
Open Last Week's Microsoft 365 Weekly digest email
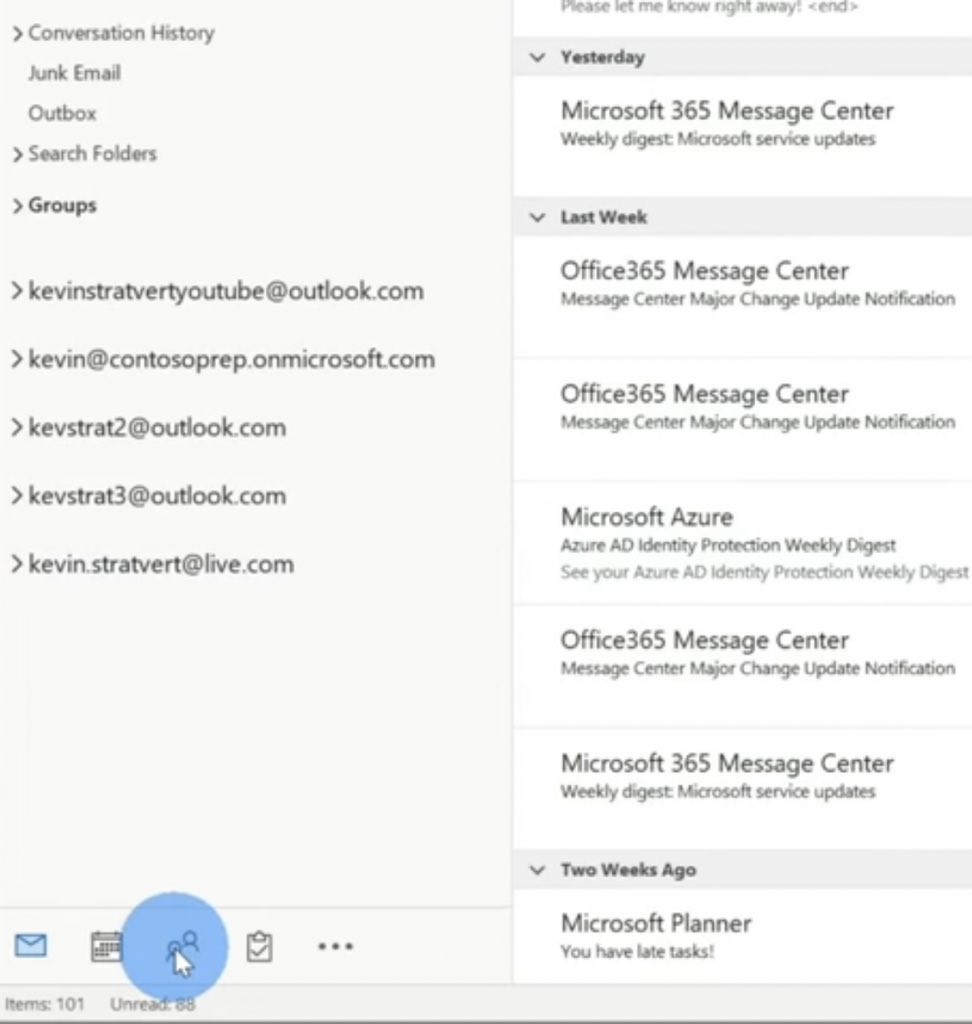click(x=743, y=788)
